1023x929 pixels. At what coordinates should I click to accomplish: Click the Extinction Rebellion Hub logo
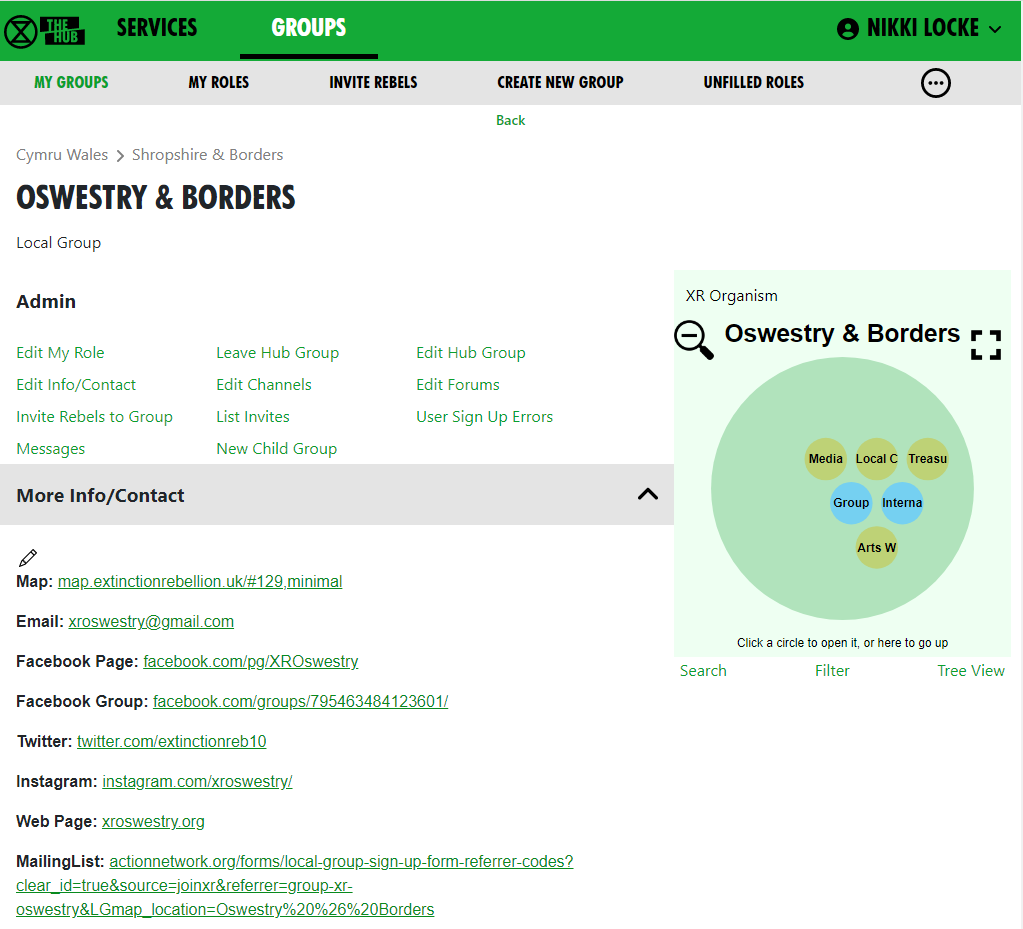tap(44, 31)
